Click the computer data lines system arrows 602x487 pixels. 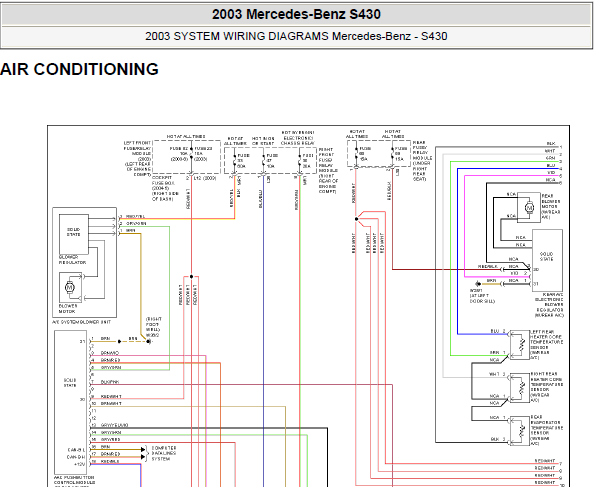pos(144,453)
